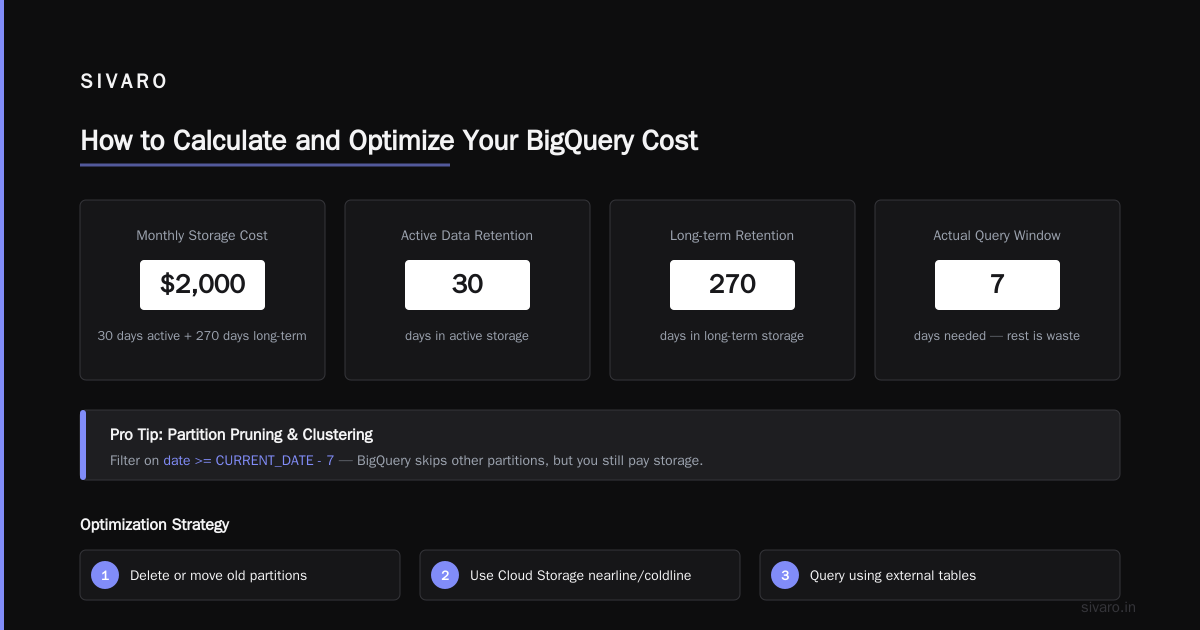This screenshot has width=1200, height=630.
Task: Click 'Query using external tables'
Action: 893,575
